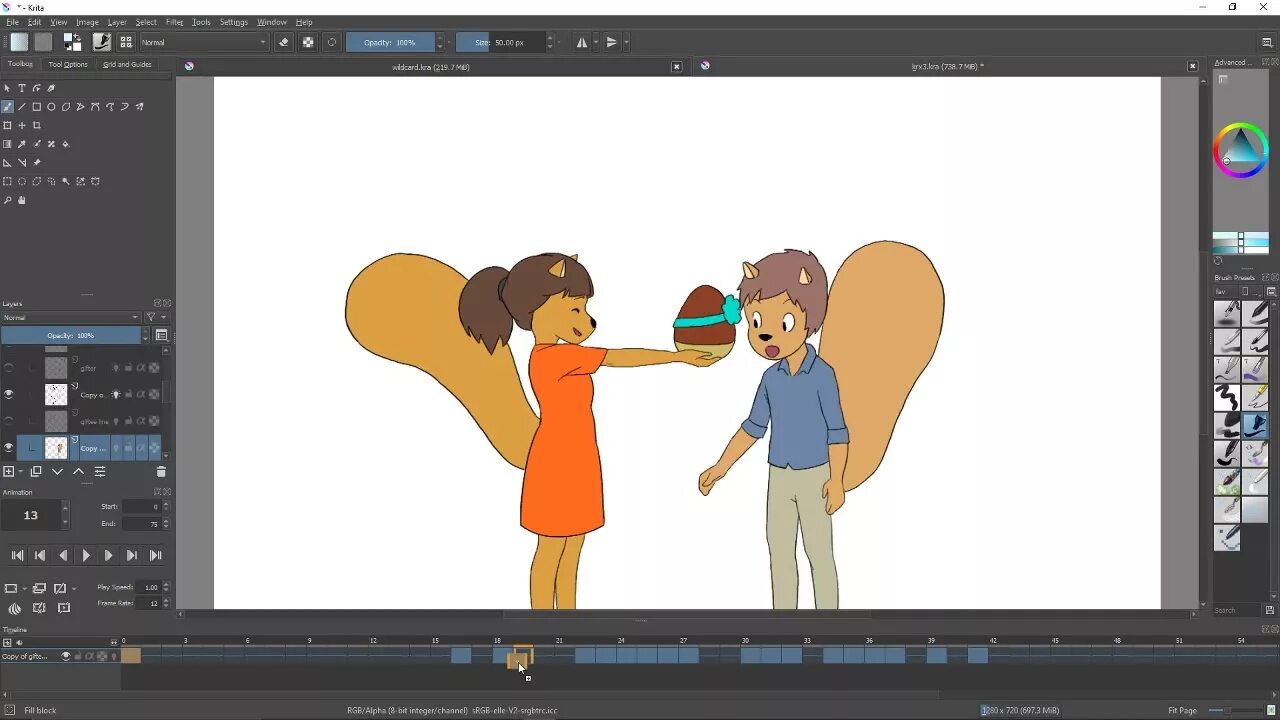Screen dimensions: 1280x720
Task: Expand horizontal mirror options arrow
Action: [x=596, y=42]
